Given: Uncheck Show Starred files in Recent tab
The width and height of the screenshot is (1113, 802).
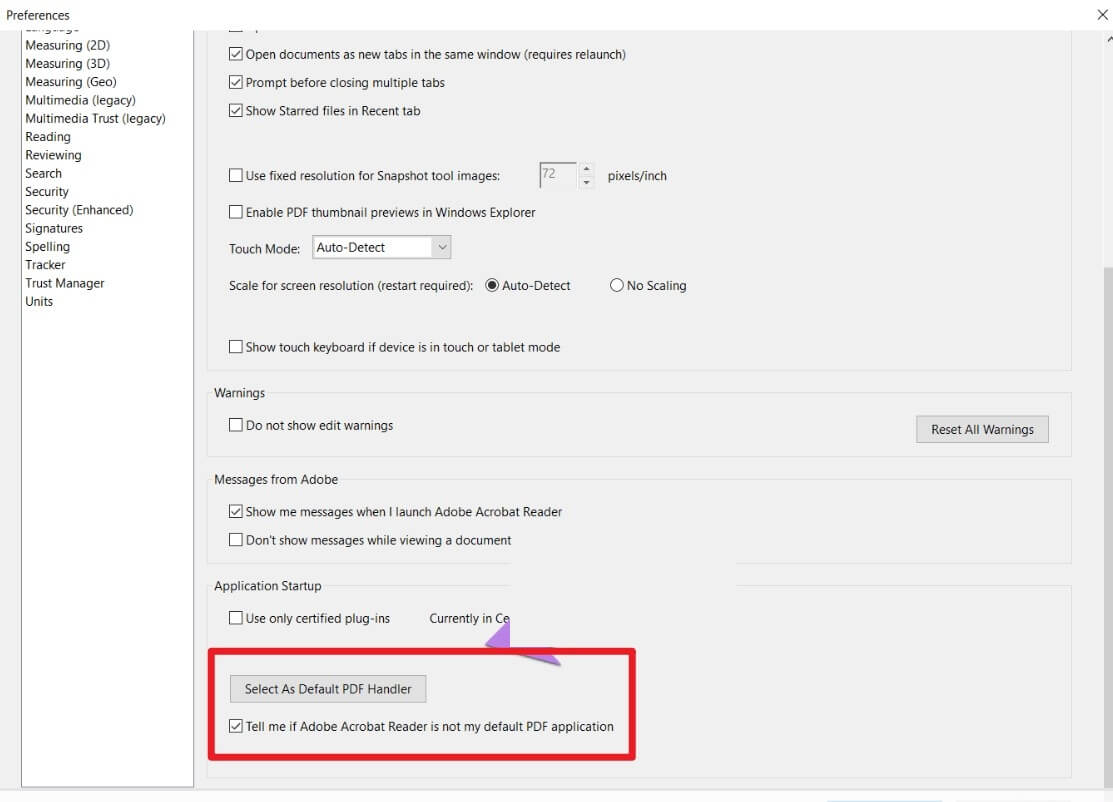Looking at the screenshot, I should 236,110.
